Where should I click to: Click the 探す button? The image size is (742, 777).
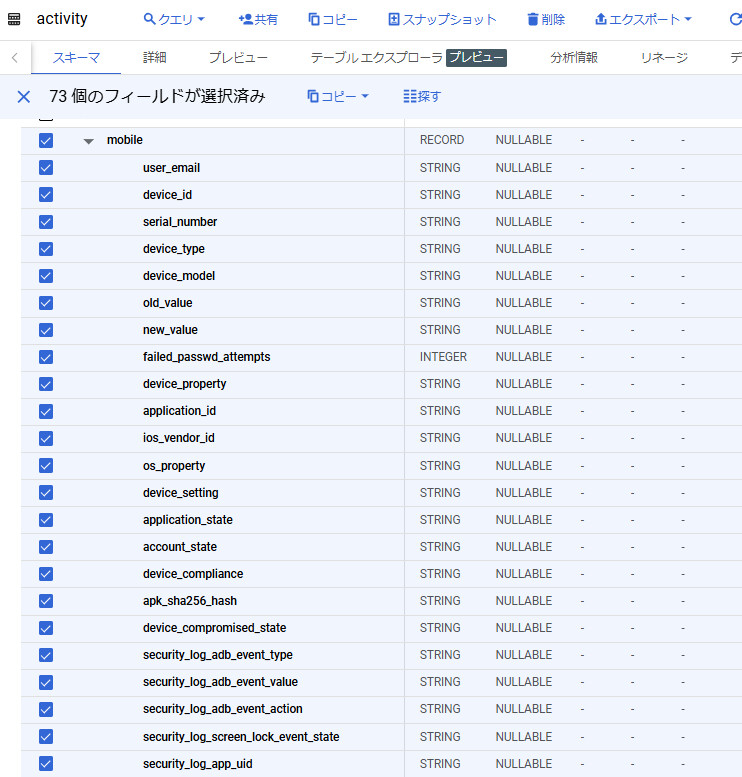[x=421, y=96]
